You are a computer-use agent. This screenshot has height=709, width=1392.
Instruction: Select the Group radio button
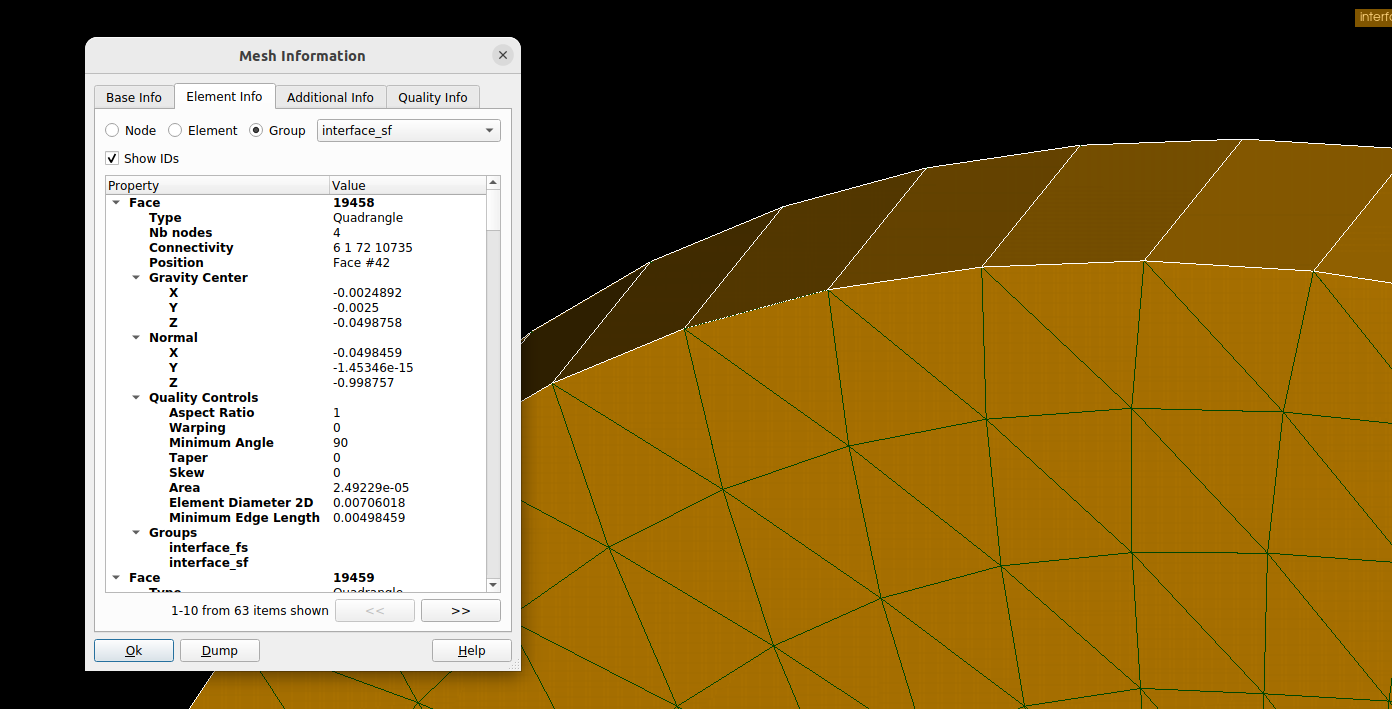[x=256, y=131]
